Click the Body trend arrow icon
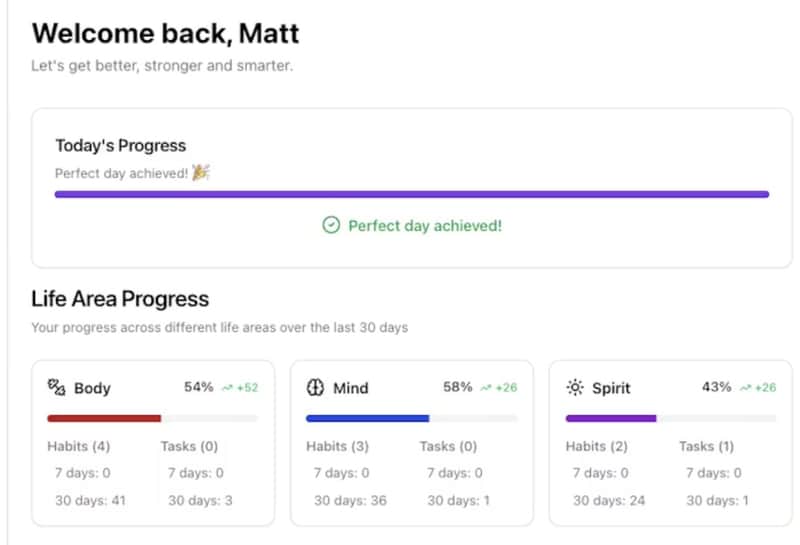 pyautogui.click(x=227, y=388)
